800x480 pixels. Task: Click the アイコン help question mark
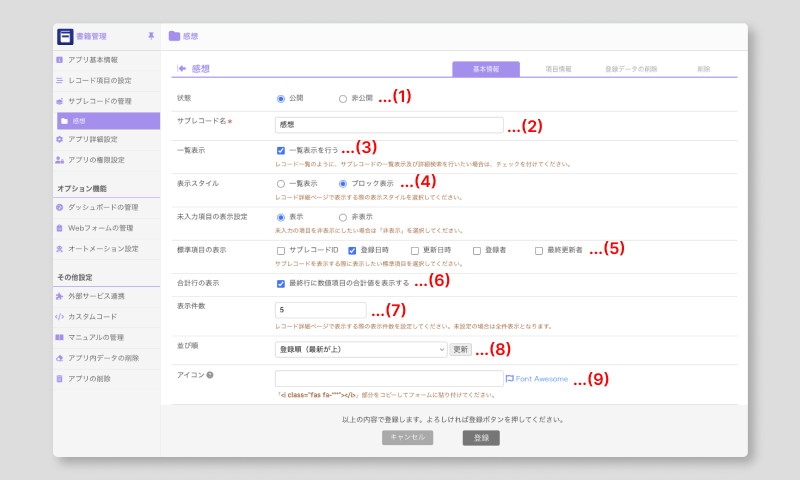coord(210,375)
